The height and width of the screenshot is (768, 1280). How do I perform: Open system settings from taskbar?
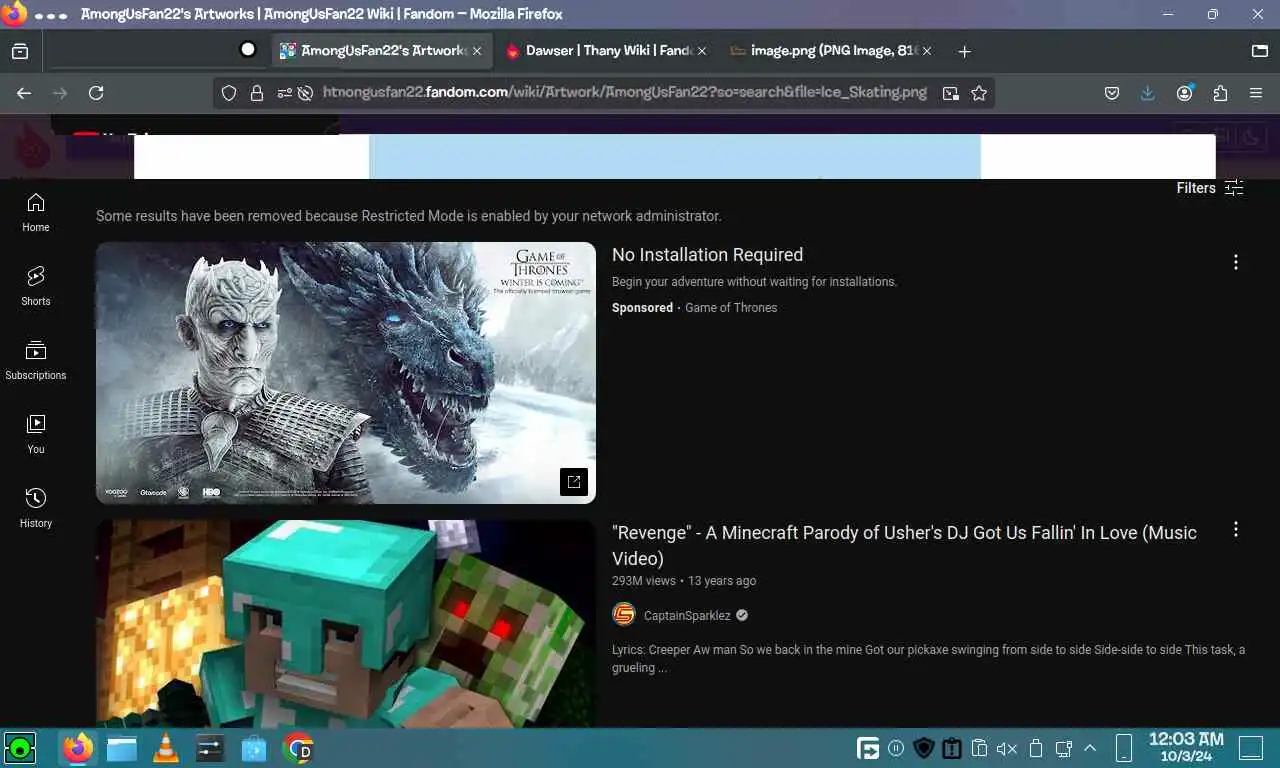[210, 748]
